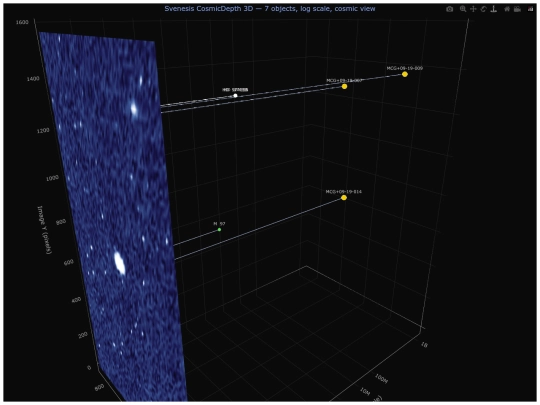Click the '1000' Y-axis tick label

(52, 178)
